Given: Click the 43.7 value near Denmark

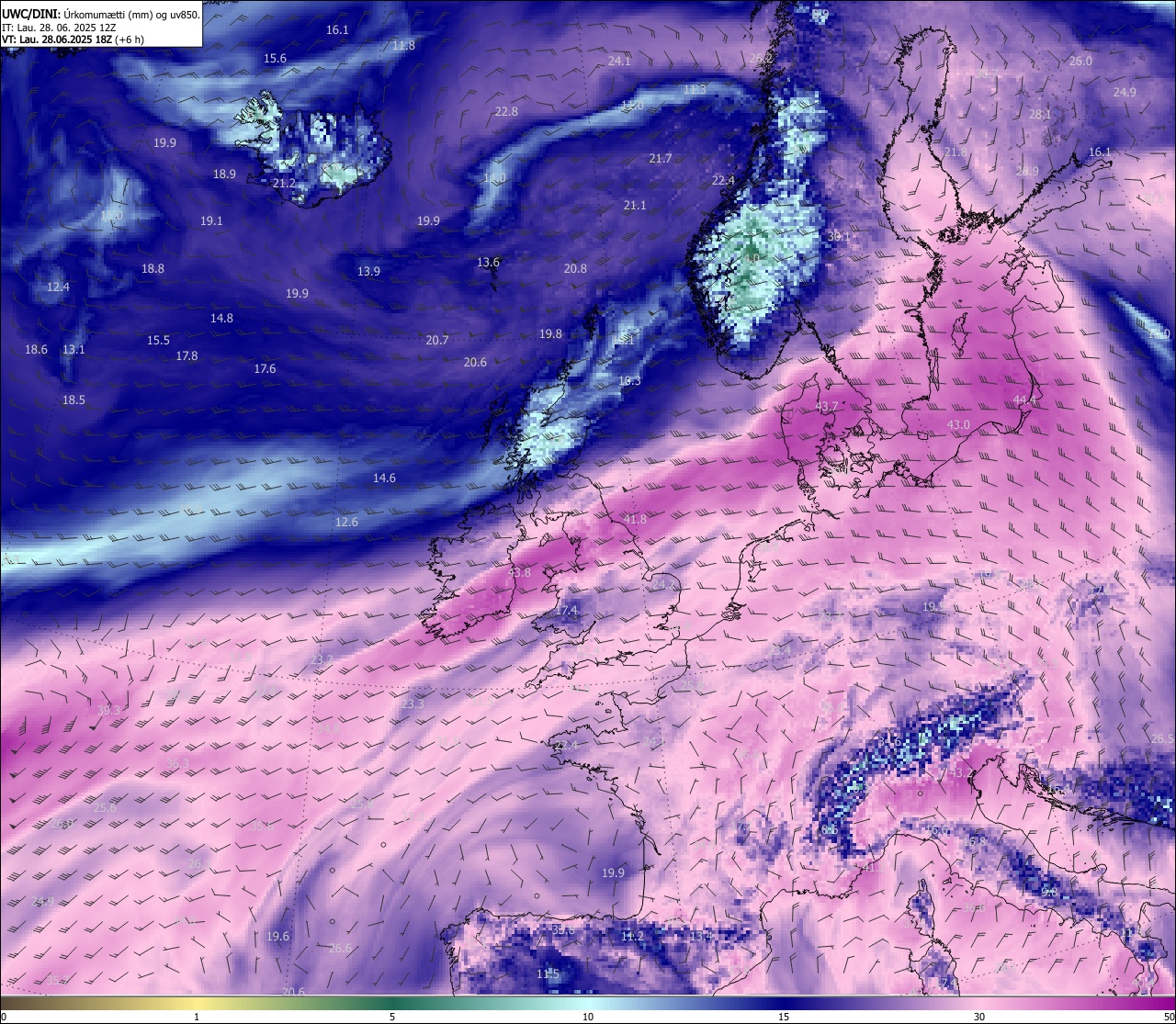Looking at the screenshot, I should click(827, 407).
